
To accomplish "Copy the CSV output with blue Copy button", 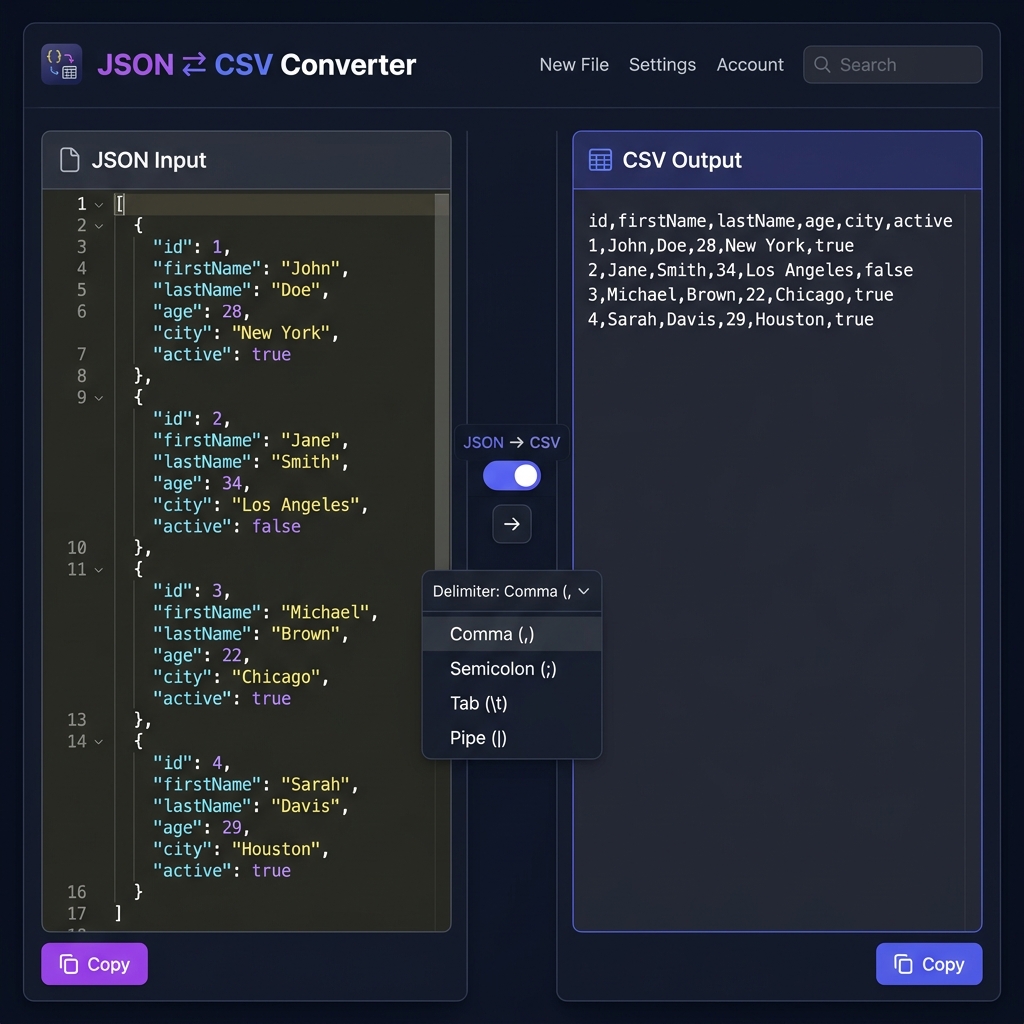I will click(929, 964).
